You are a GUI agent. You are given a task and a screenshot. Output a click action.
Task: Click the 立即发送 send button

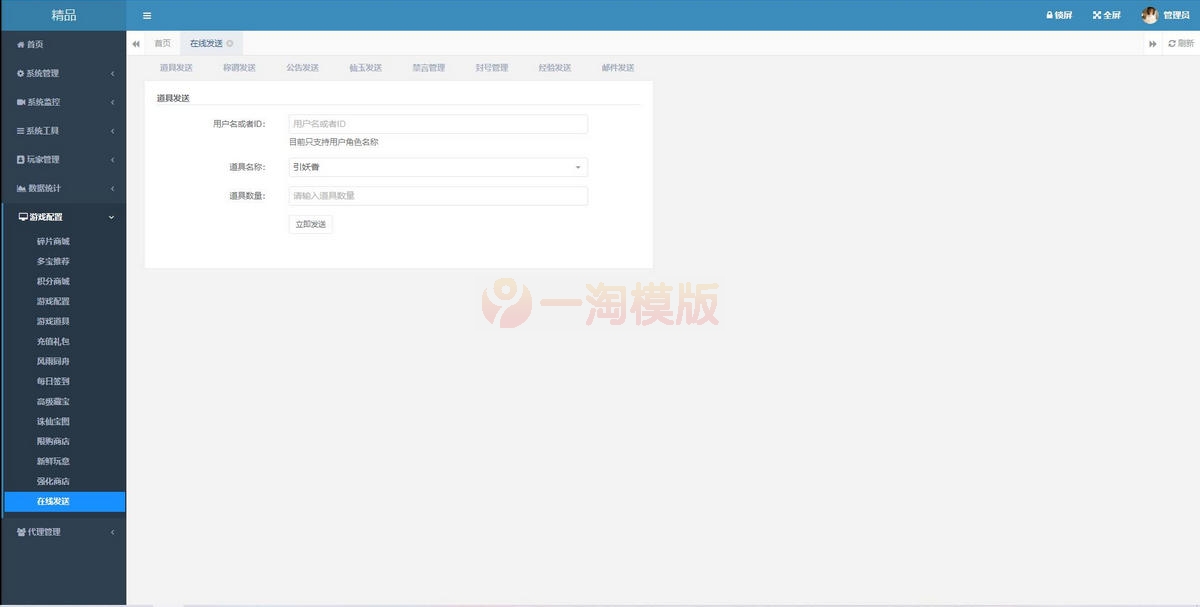pyautogui.click(x=310, y=223)
